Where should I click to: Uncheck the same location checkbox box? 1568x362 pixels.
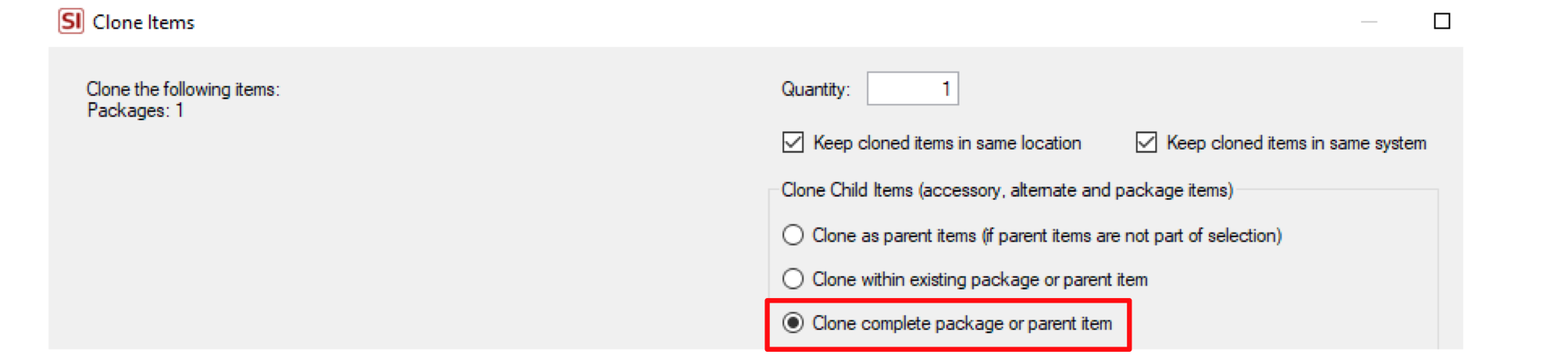pos(793,143)
